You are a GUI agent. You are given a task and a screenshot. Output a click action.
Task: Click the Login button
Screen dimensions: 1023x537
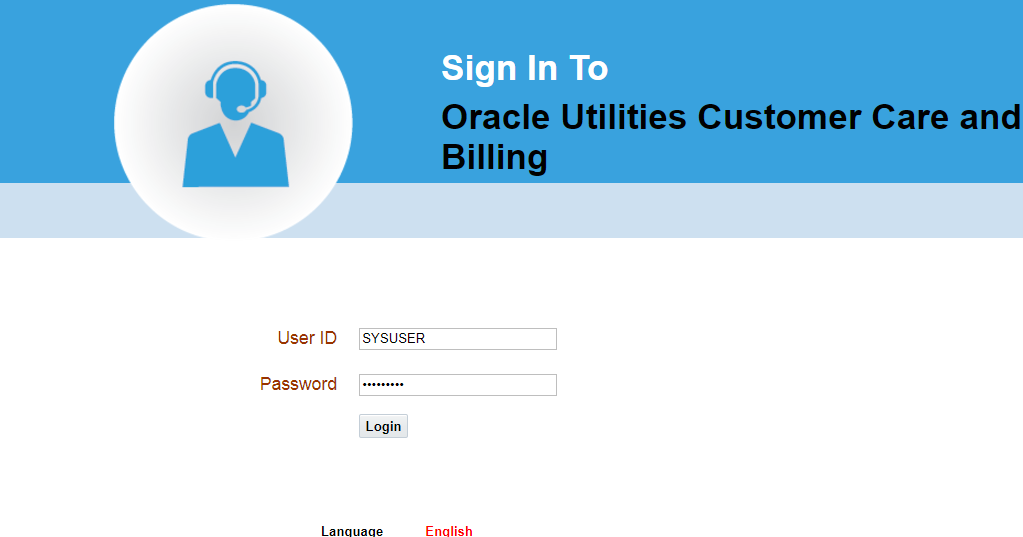[383, 426]
